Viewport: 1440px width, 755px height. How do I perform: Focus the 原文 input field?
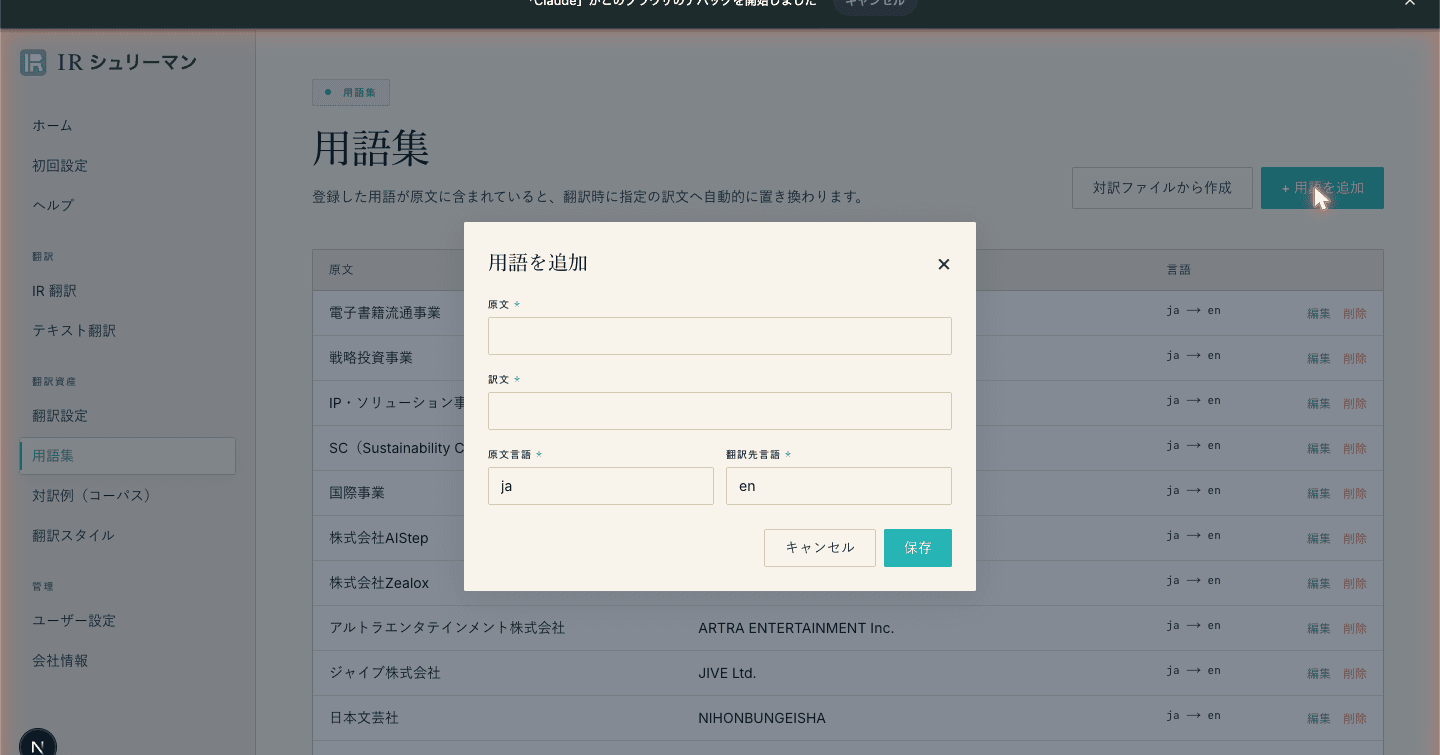720,336
